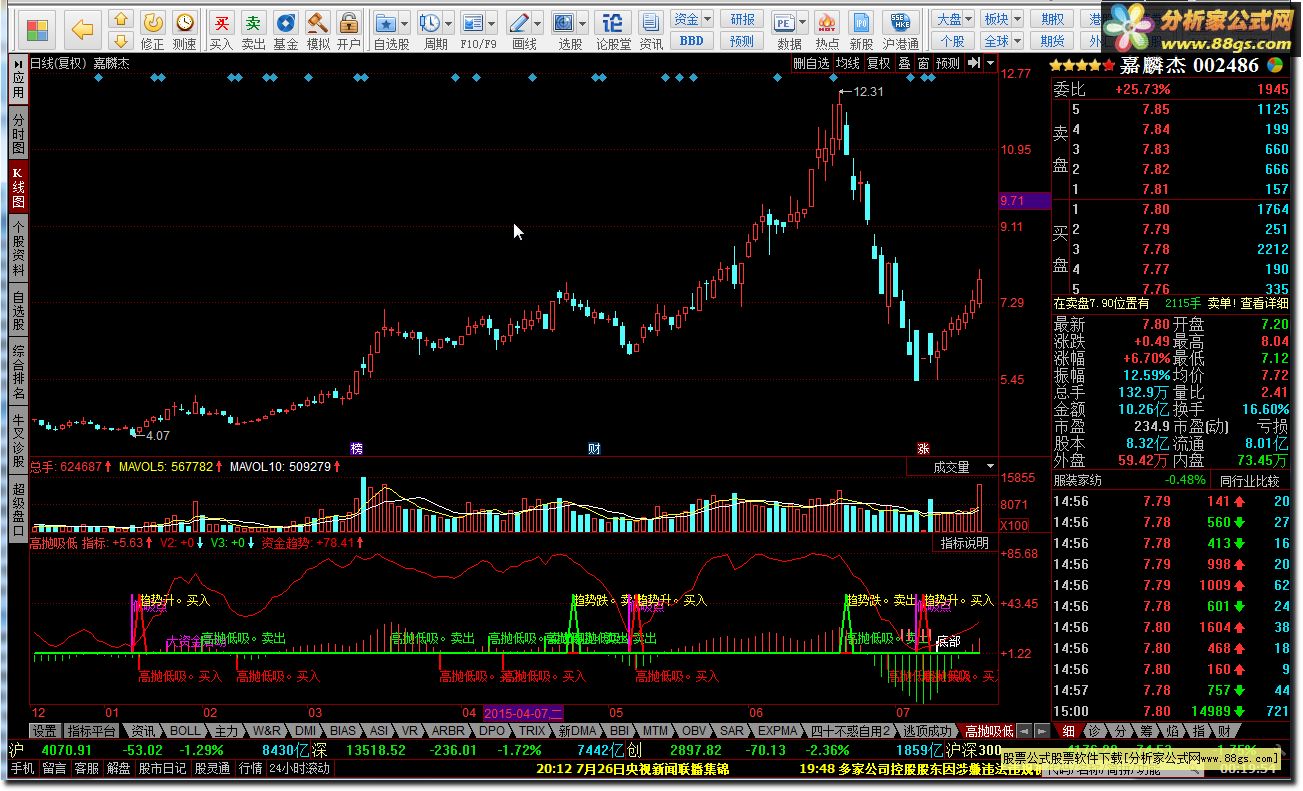The image size is (1303, 791).
Task: Select the BOLL indicator tab
Action: (184, 731)
